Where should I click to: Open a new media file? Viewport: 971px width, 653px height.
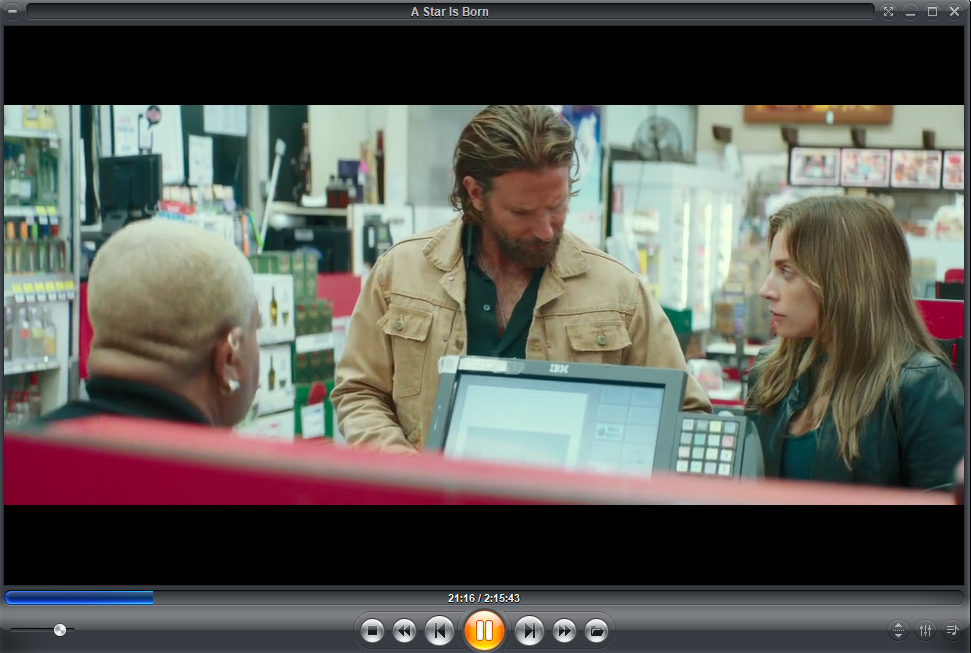[x=598, y=631]
